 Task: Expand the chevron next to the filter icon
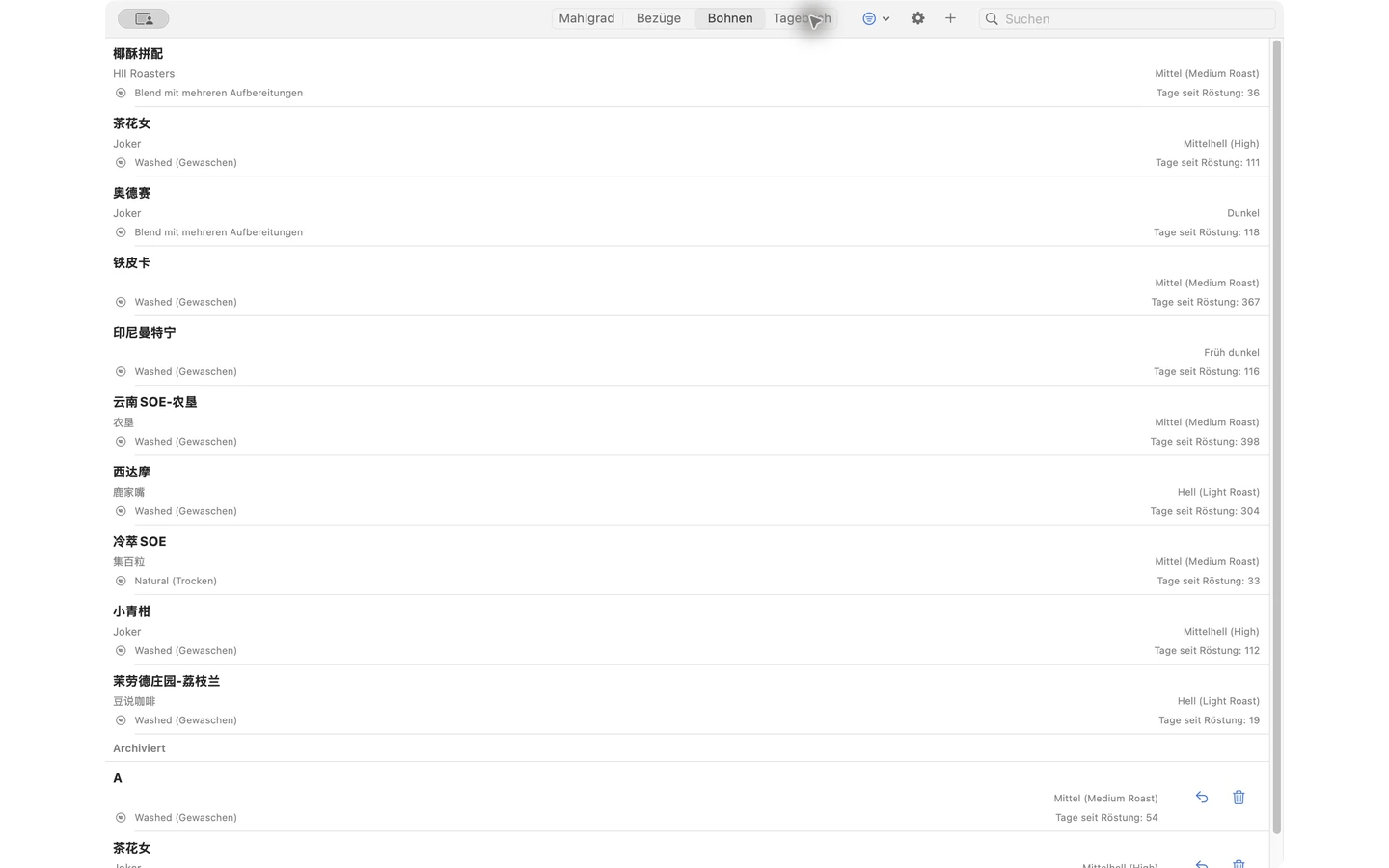(885, 18)
